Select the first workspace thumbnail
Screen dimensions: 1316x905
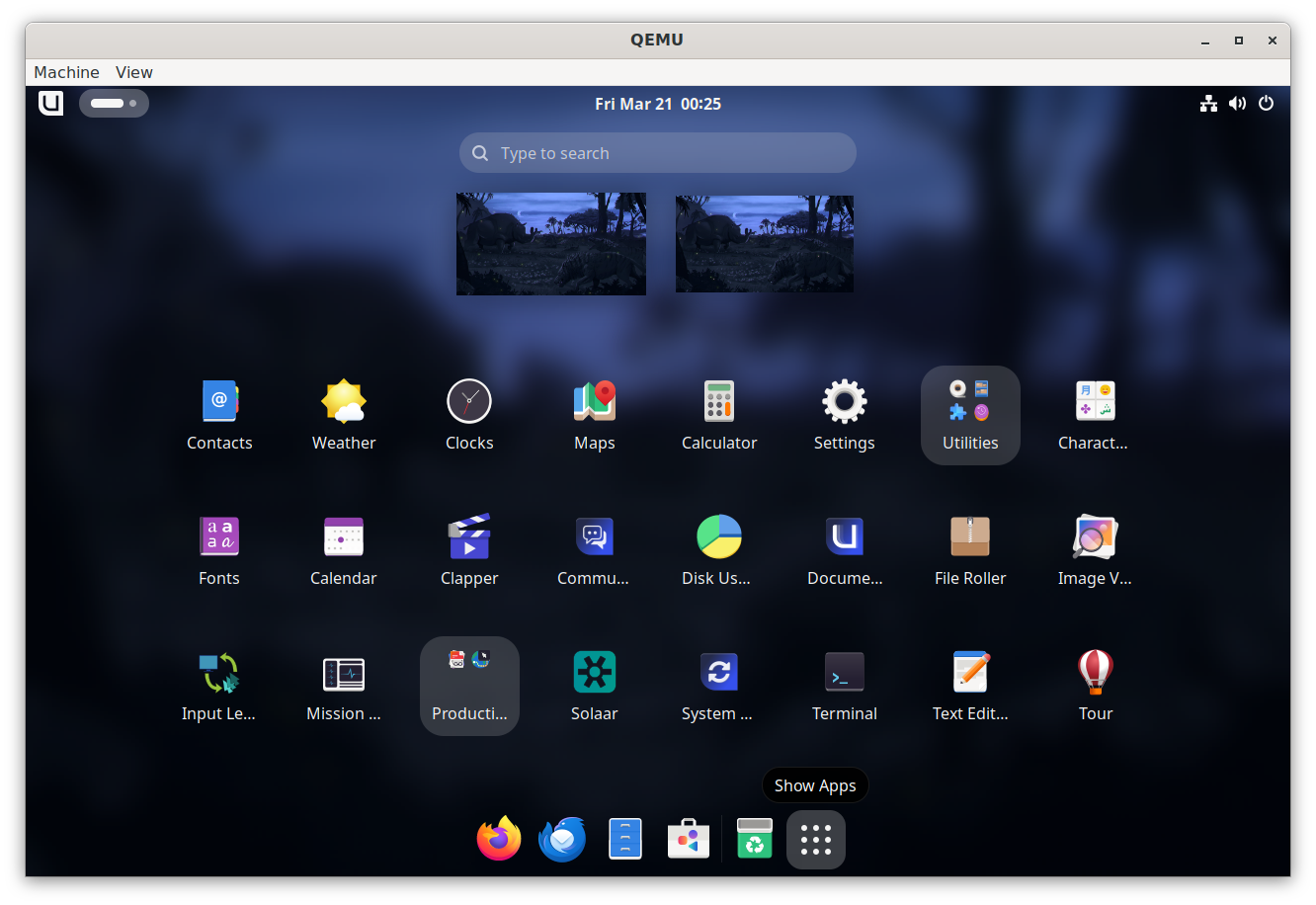click(551, 244)
